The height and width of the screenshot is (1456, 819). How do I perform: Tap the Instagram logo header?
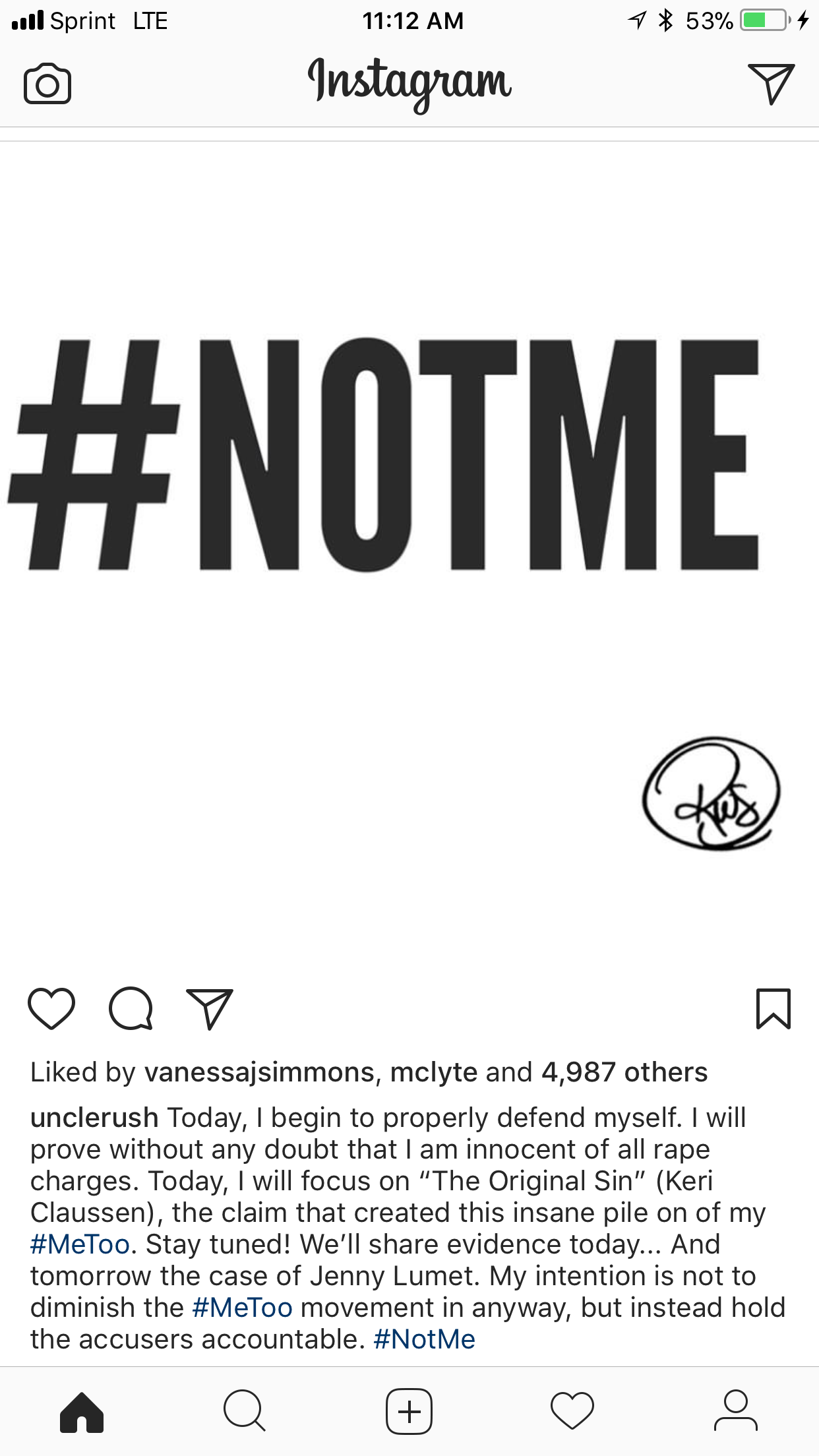pyautogui.click(x=409, y=84)
